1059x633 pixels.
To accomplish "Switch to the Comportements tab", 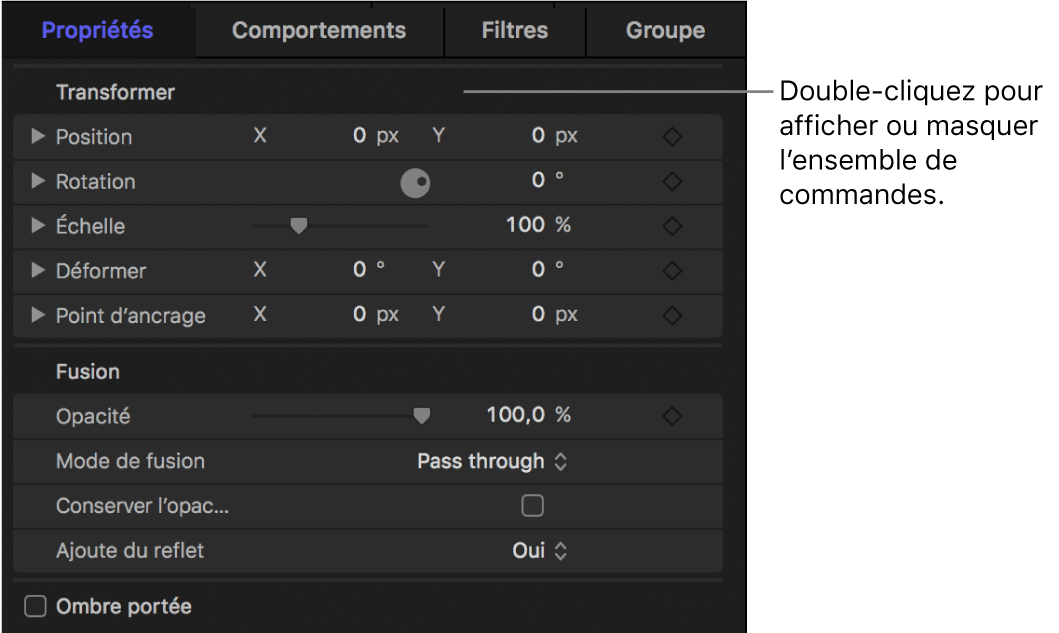I will [x=319, y=30].
